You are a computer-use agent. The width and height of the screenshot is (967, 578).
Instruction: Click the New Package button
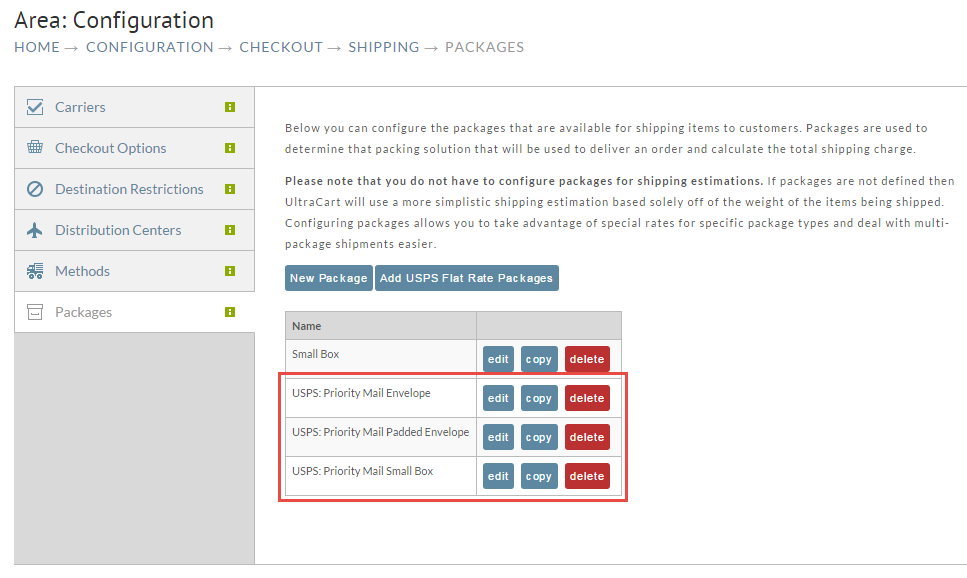[329, 278]
